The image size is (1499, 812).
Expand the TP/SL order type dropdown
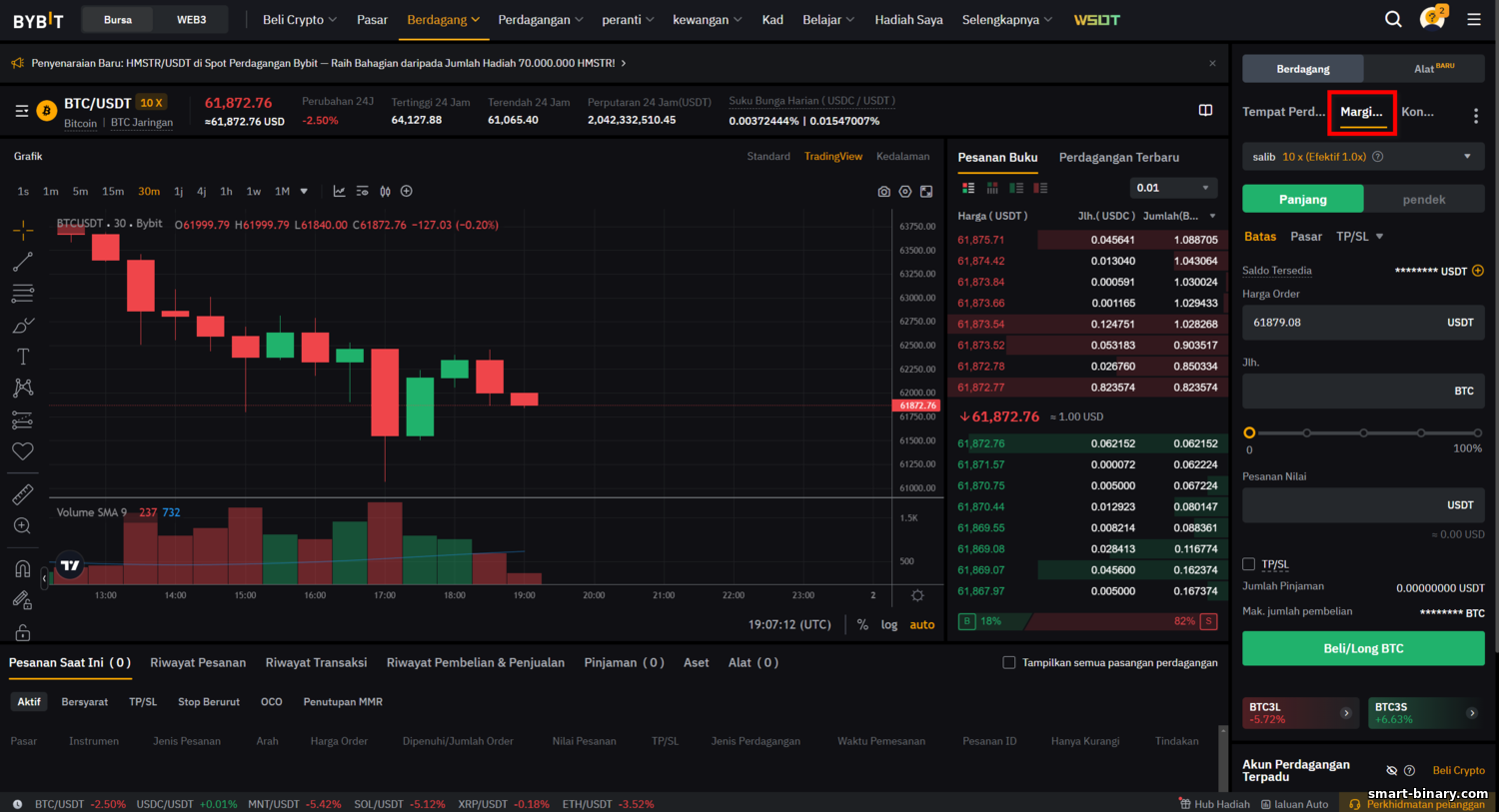point(1360,237)
